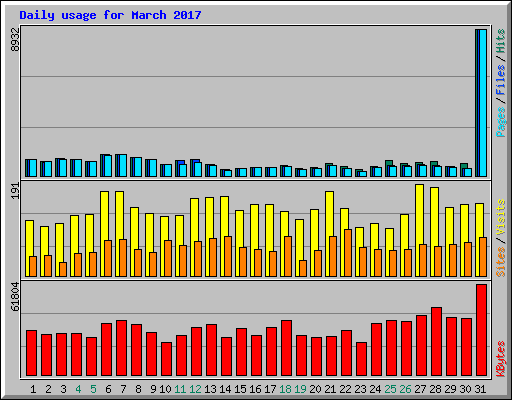Click day 23 on the x-axis
This screenshot has width=512, height=400.
(360, 389)
